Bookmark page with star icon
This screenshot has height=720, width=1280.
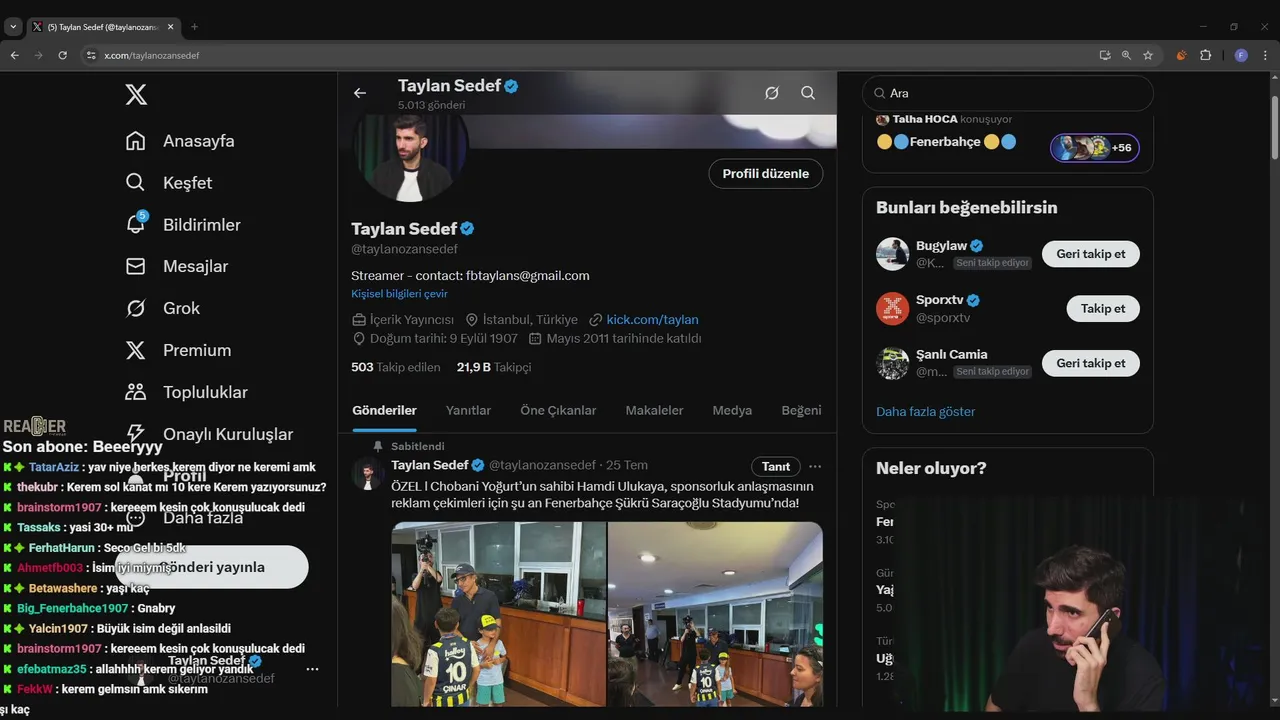point(1148,56)
